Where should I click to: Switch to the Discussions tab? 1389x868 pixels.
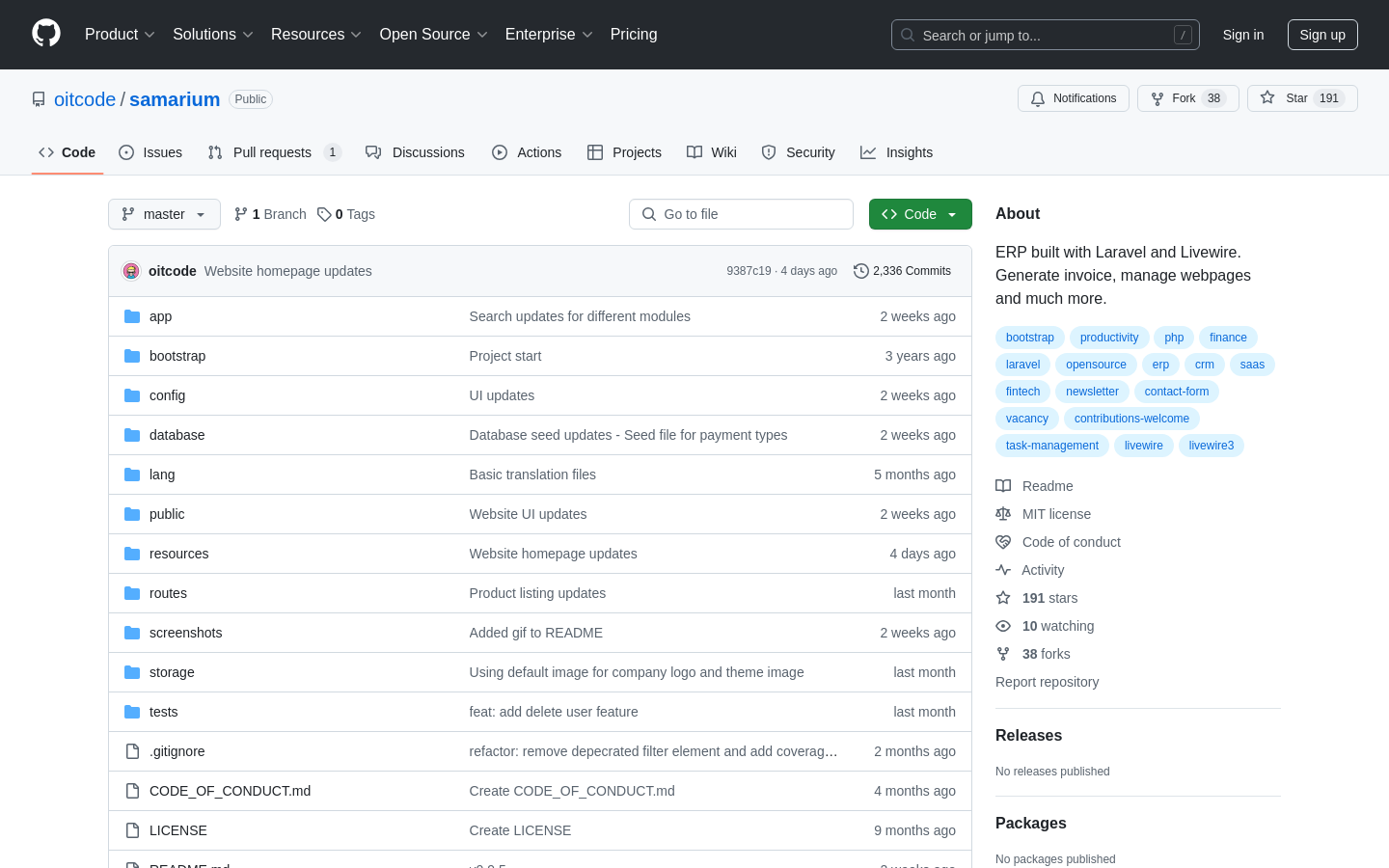pyautogui.click(x=415, y=152)
